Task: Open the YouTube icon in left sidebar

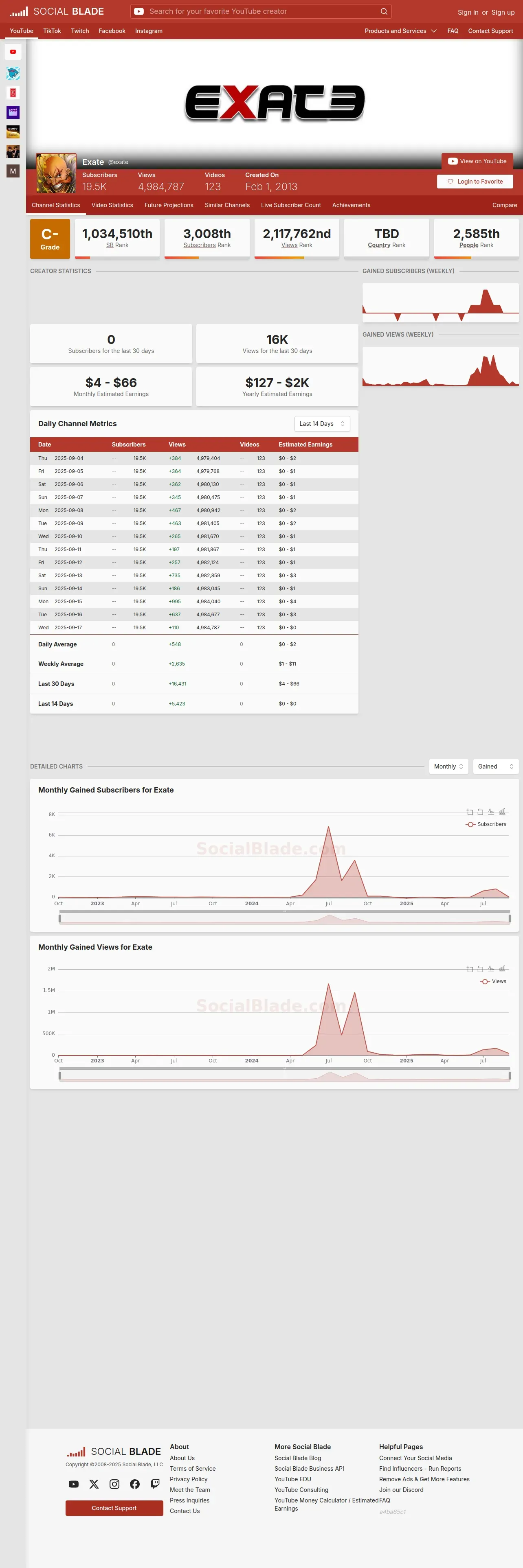Action: pos(13,52)
